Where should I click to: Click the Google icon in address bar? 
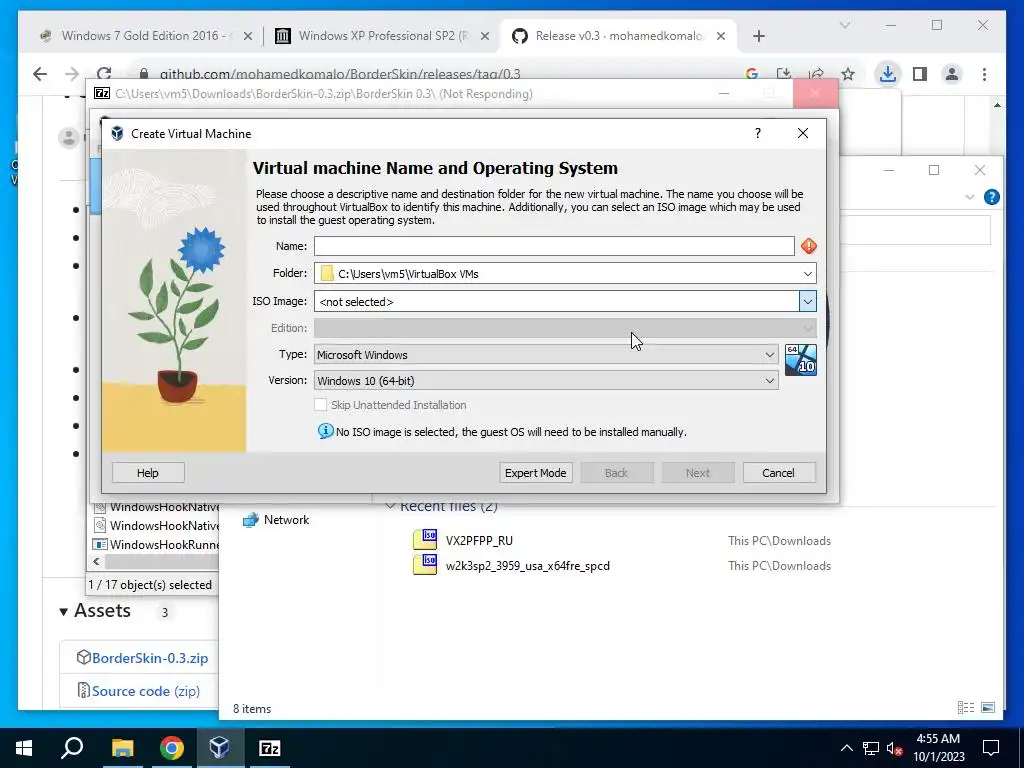752,74
